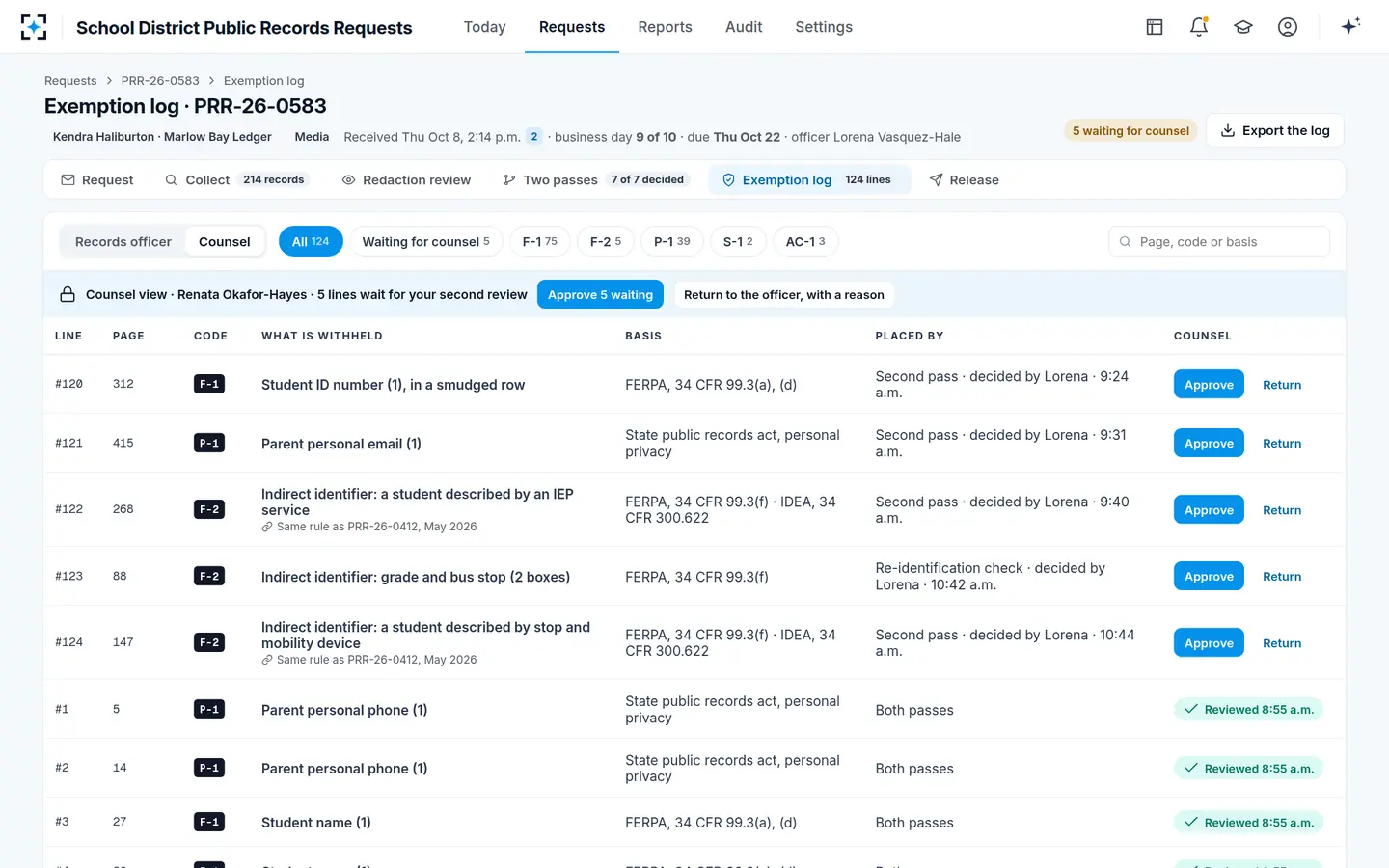Click Approve 5 waiting button
This screenshot has width=1389, height=868.
[x=600, y=295]
